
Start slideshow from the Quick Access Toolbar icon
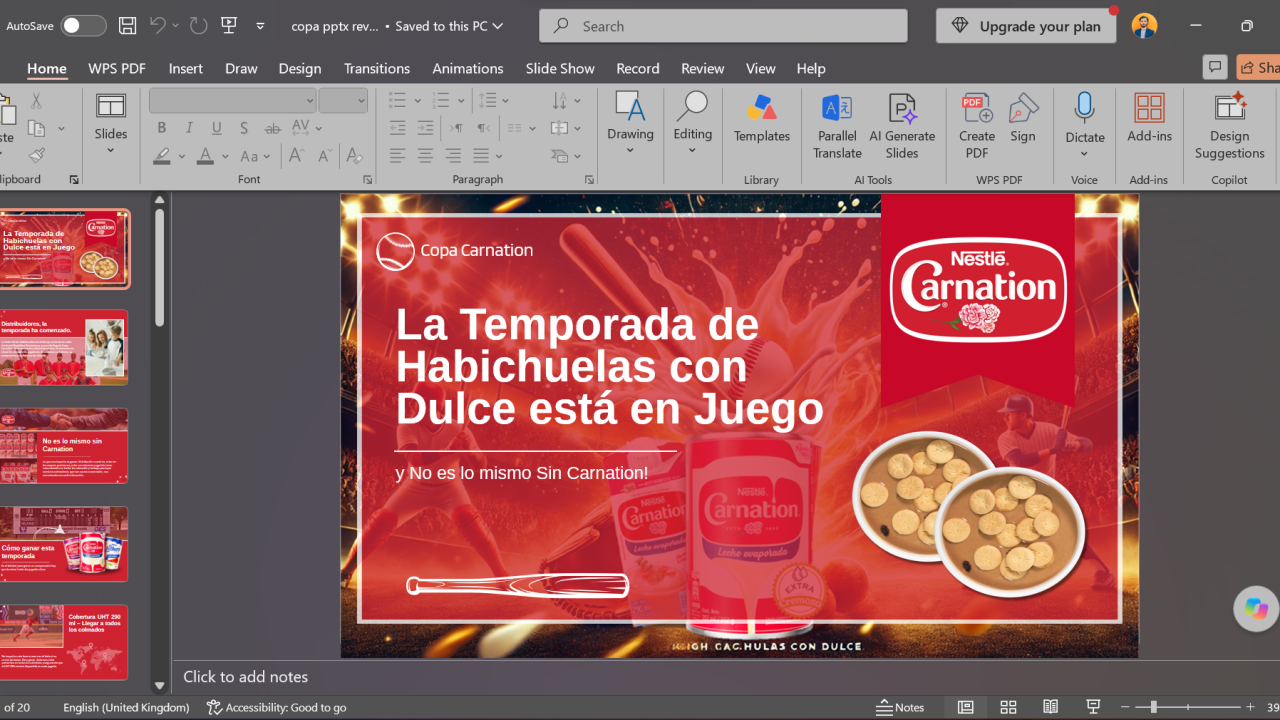click(x=229, y=26)
